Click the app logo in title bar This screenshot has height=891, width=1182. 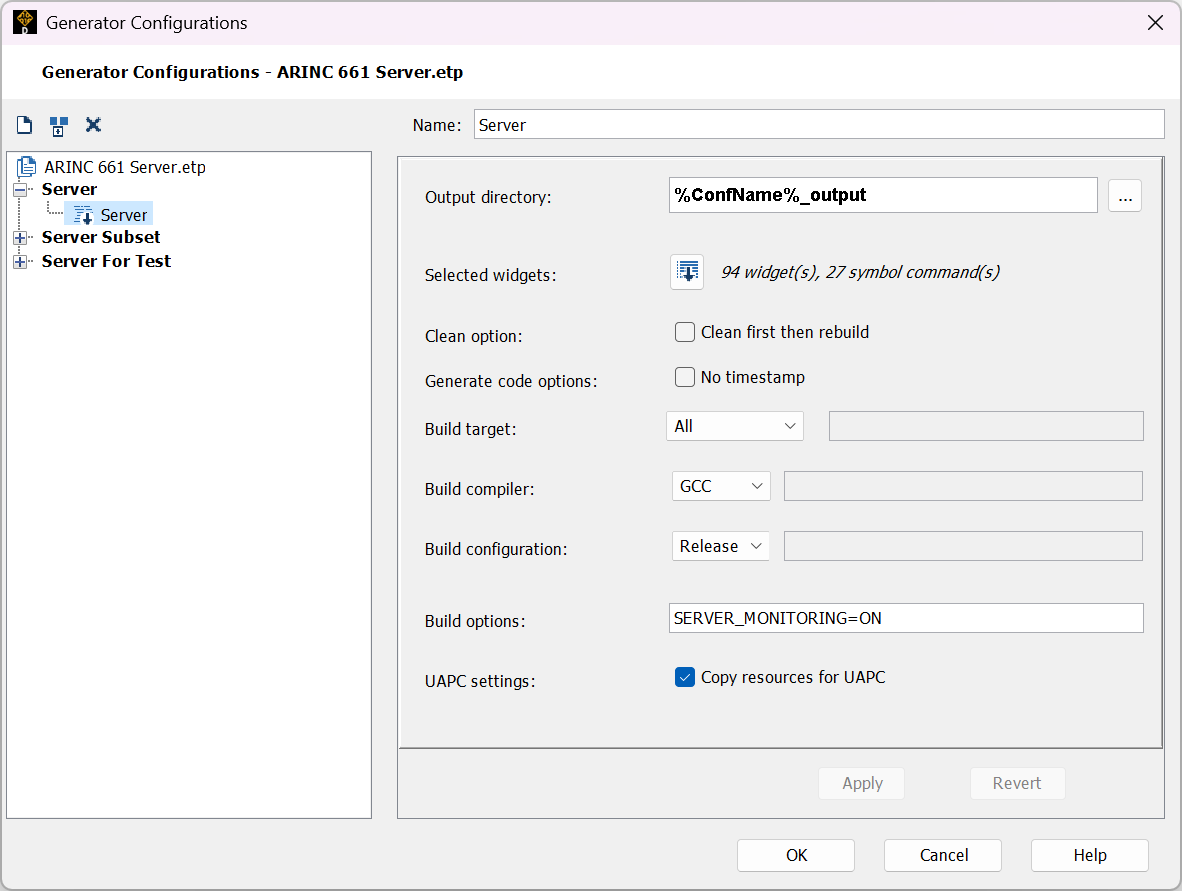(25, 22)
